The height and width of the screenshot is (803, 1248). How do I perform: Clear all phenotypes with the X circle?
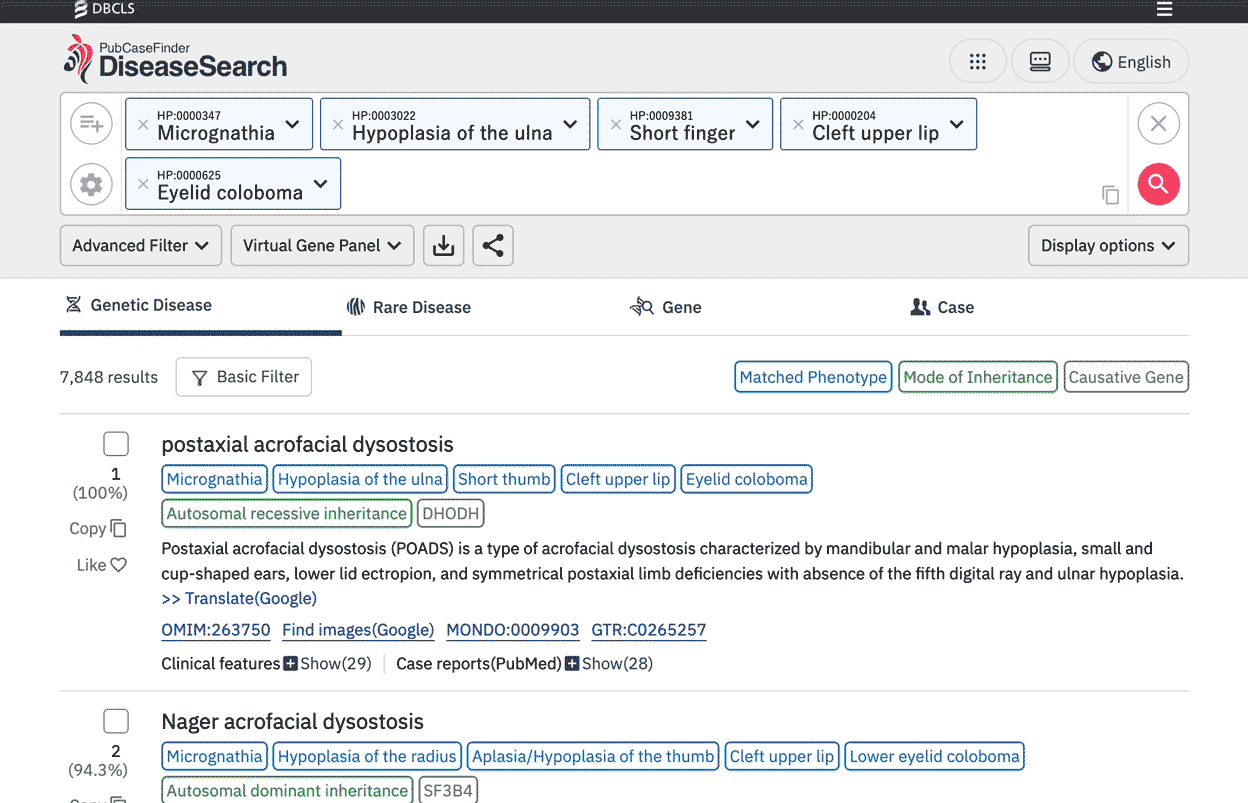click(1158, 124)
